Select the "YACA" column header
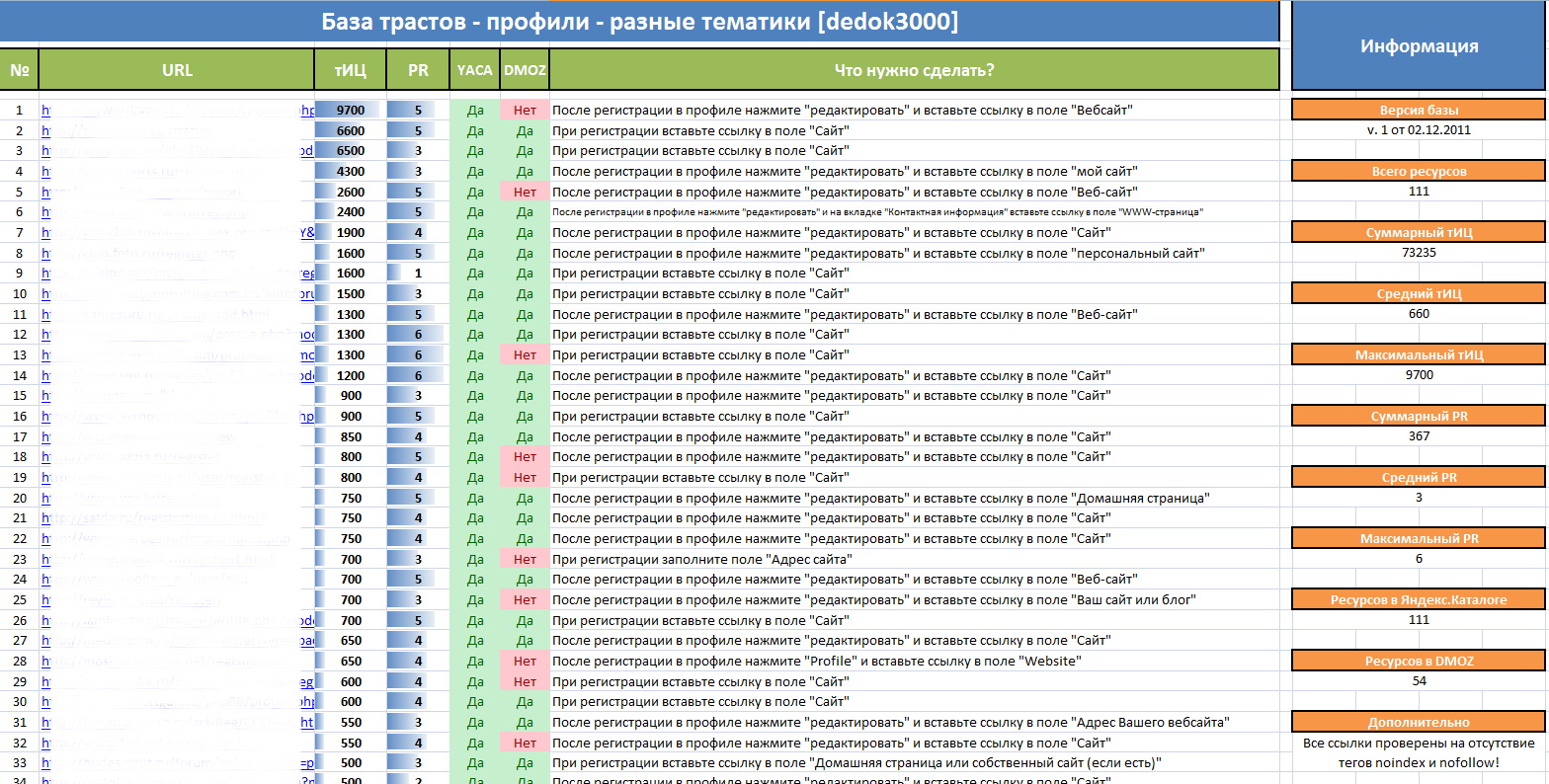This screenshot has height=784, width=1549. [475, 70]
